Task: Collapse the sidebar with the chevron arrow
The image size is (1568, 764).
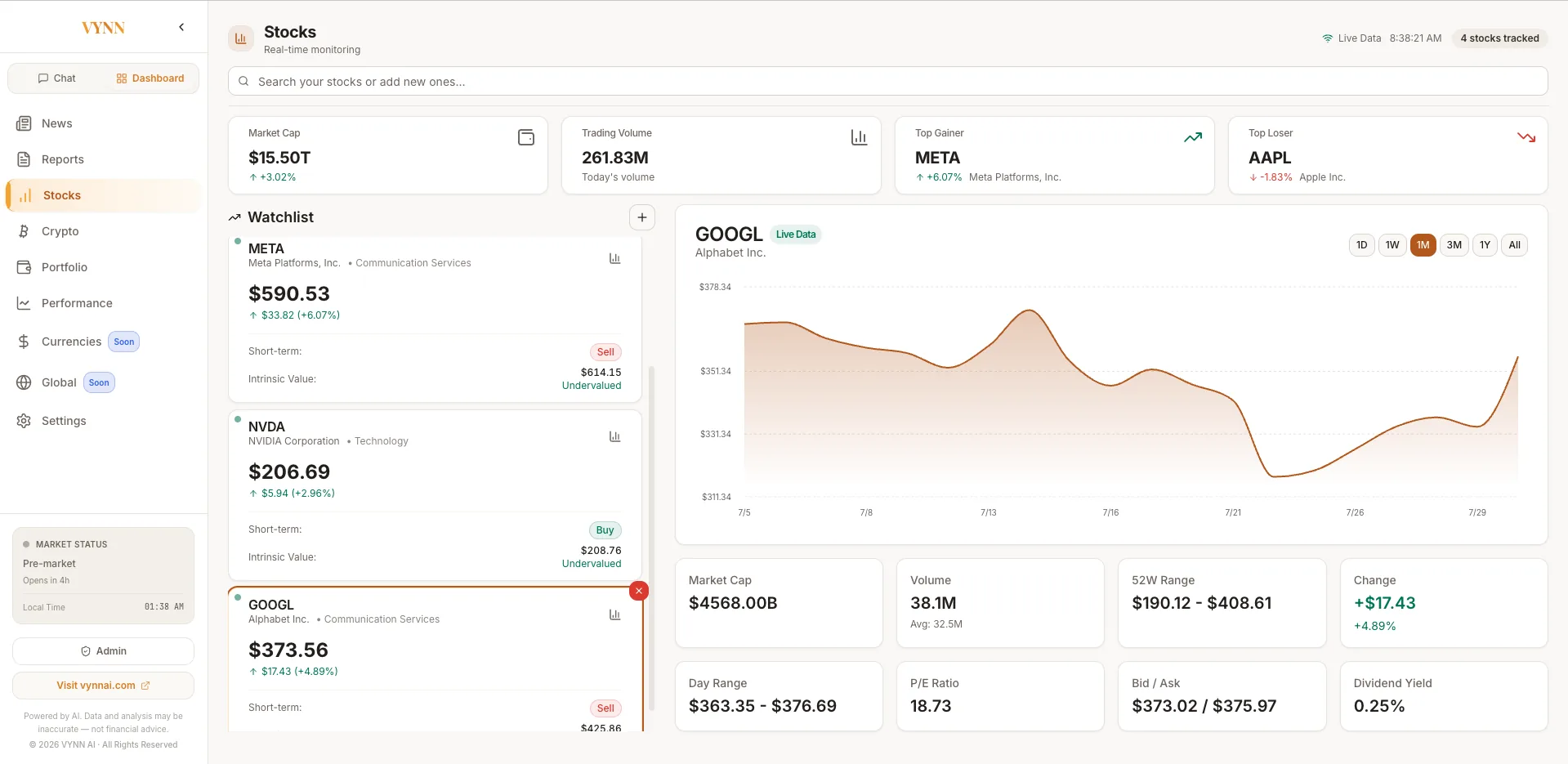Action: (181, 27)
